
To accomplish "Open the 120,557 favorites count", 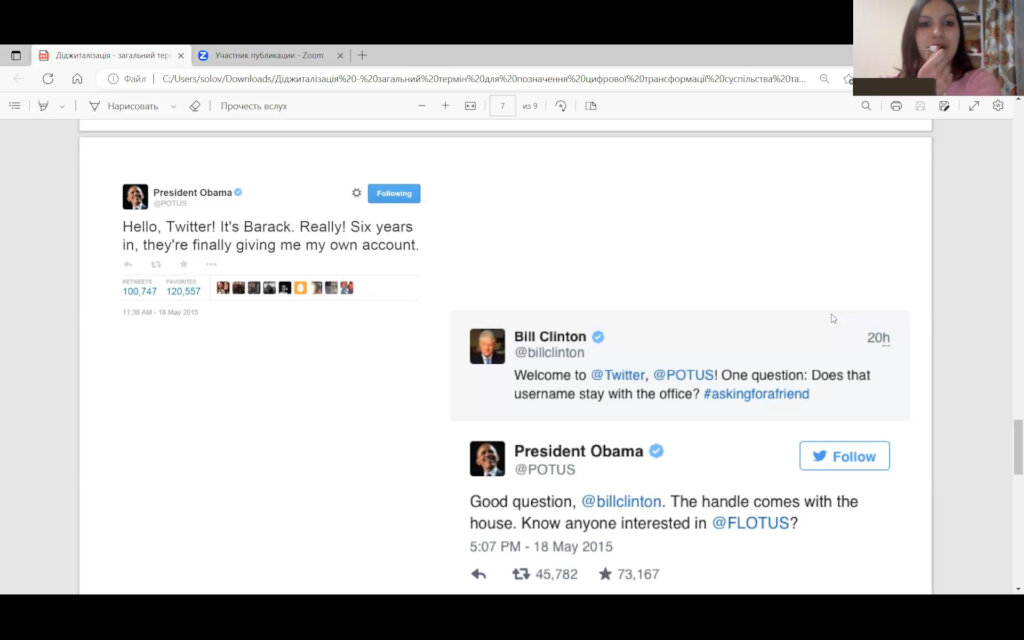I will coord(184,291).
